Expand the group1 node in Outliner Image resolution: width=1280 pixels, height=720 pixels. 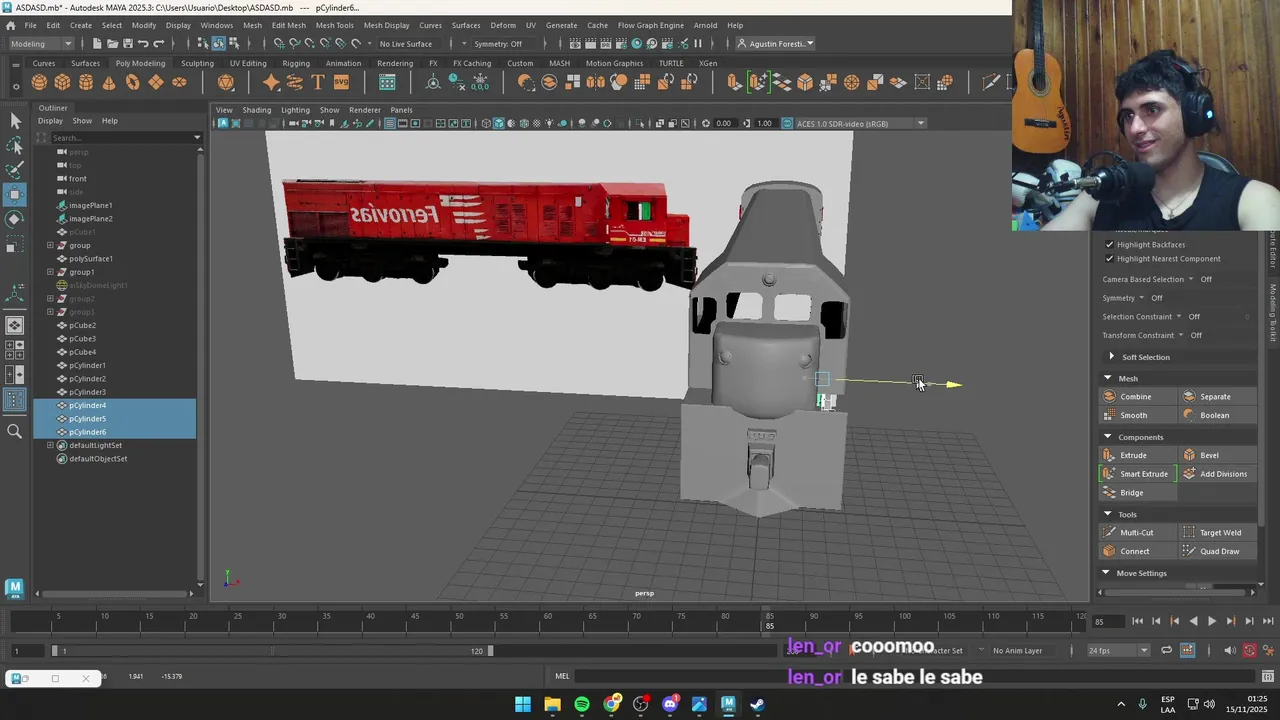pos(50,272)
